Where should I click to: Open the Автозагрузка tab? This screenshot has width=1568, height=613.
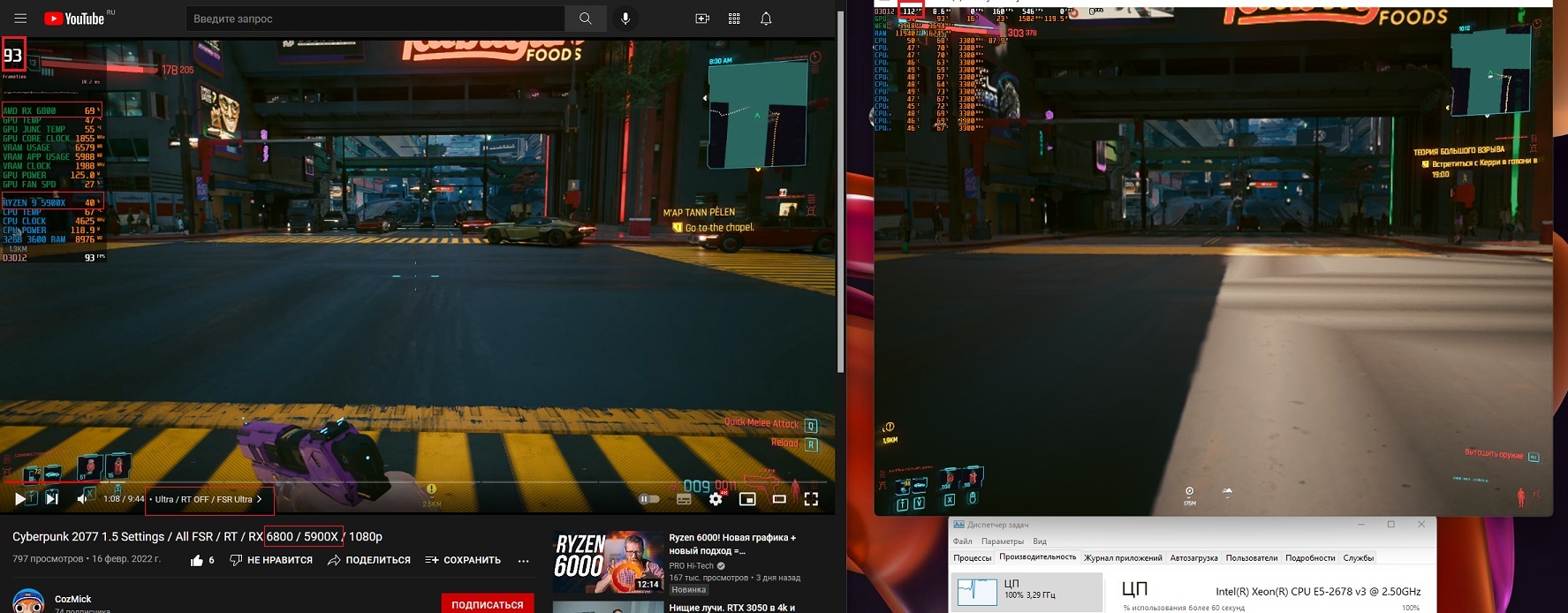coord(1193,557)
